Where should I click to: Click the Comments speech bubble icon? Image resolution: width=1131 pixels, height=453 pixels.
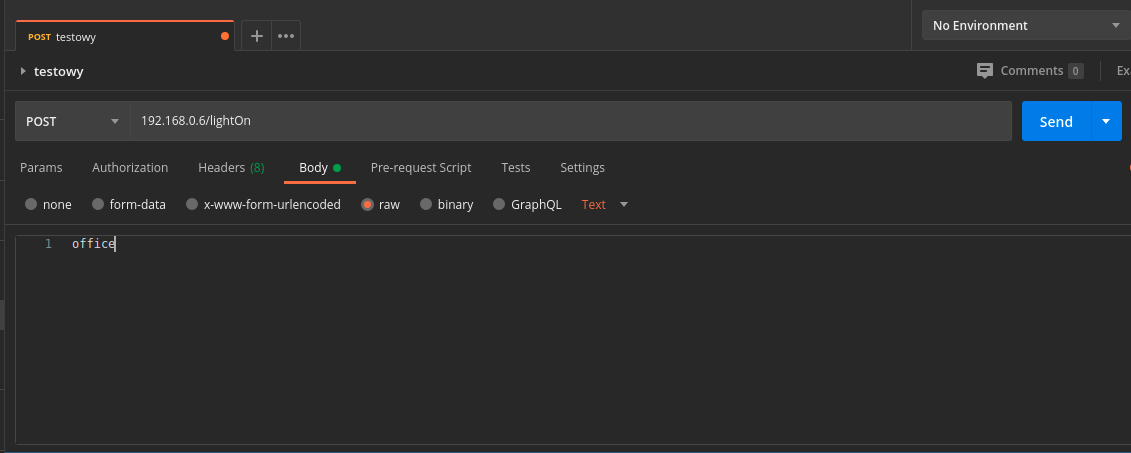tap(985, 71)
